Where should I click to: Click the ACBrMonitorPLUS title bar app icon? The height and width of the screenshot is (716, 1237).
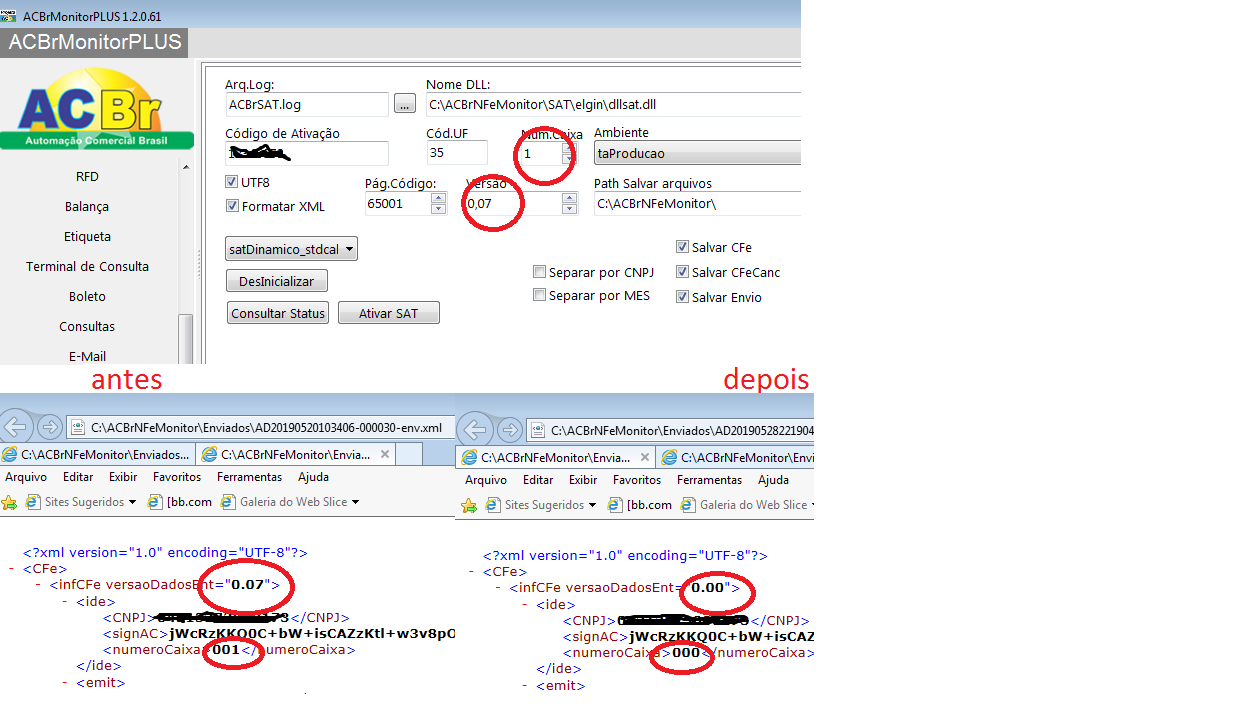coord(9,16)
